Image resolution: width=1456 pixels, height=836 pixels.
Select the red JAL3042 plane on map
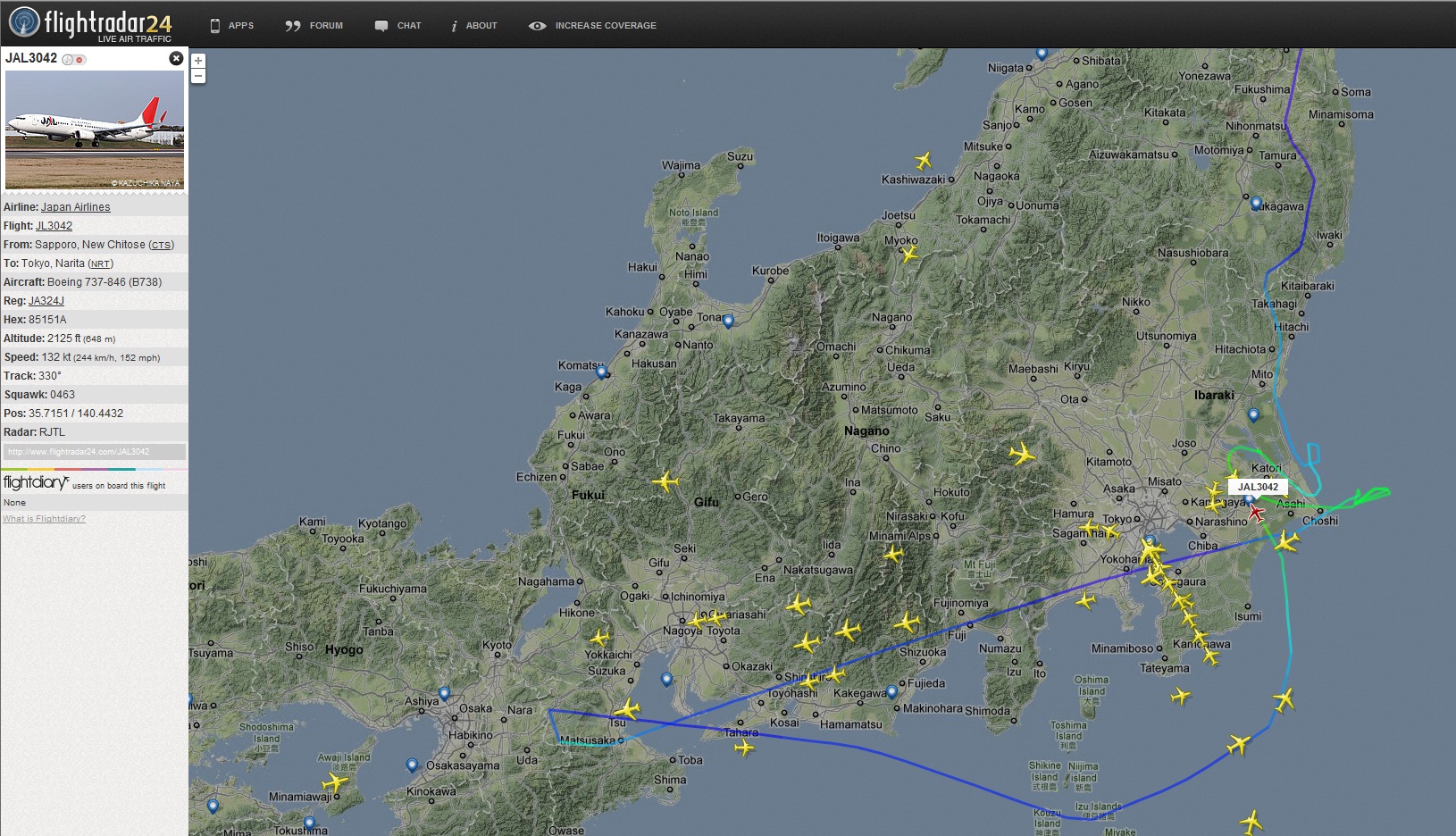pyautogui.click(x=1256, y=513)
